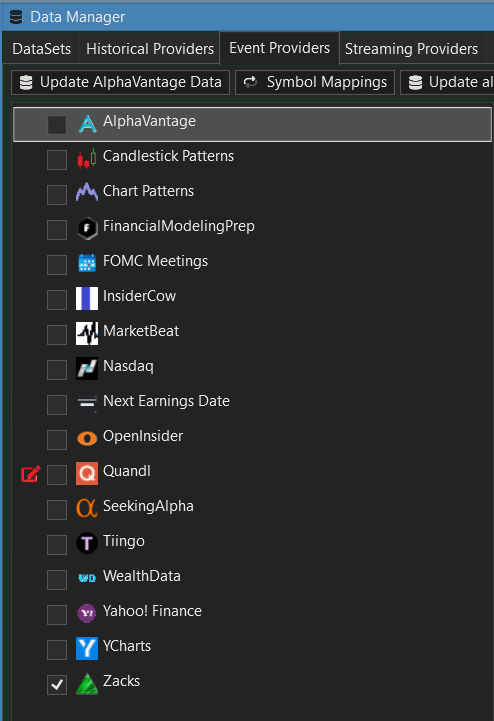Click Update AlphaVantage Data button
Image resolution: width=494 pixels, height=721 pixels.
[x=121, y=82]
